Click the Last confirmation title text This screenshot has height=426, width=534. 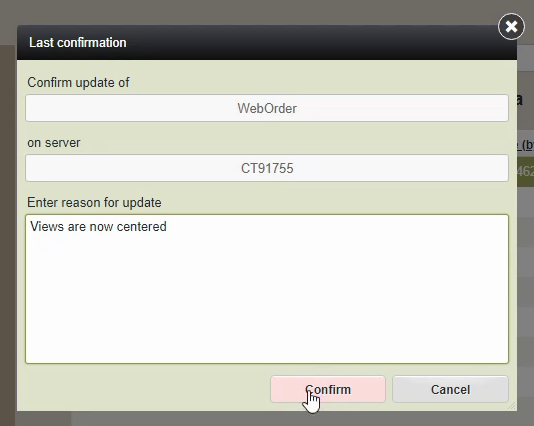(x=78, y=43)
